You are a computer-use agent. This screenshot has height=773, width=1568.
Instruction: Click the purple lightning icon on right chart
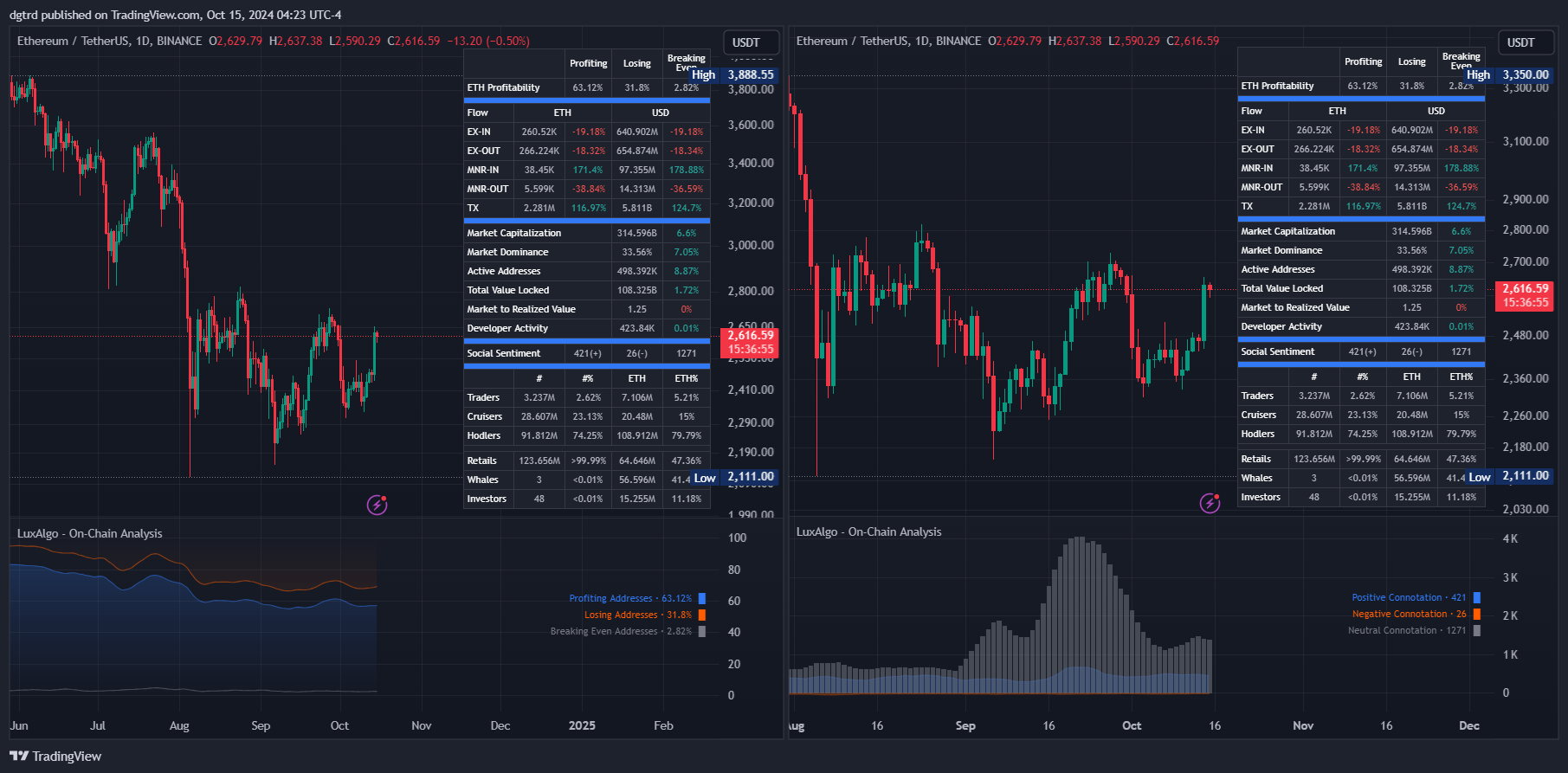click(1210, 503)
